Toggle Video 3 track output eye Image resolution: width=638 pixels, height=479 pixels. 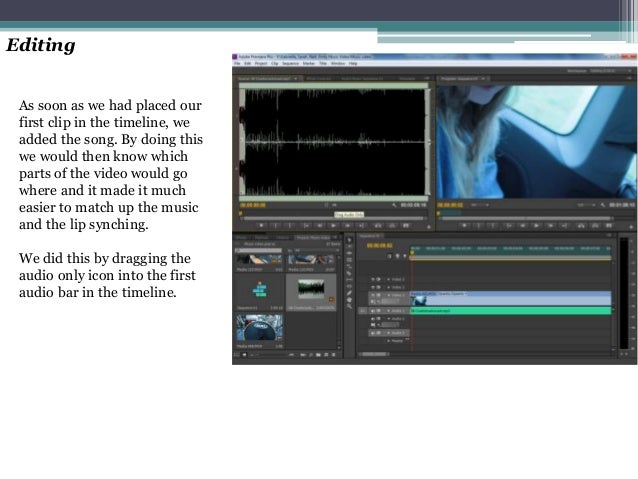click(x=373, y=279)
